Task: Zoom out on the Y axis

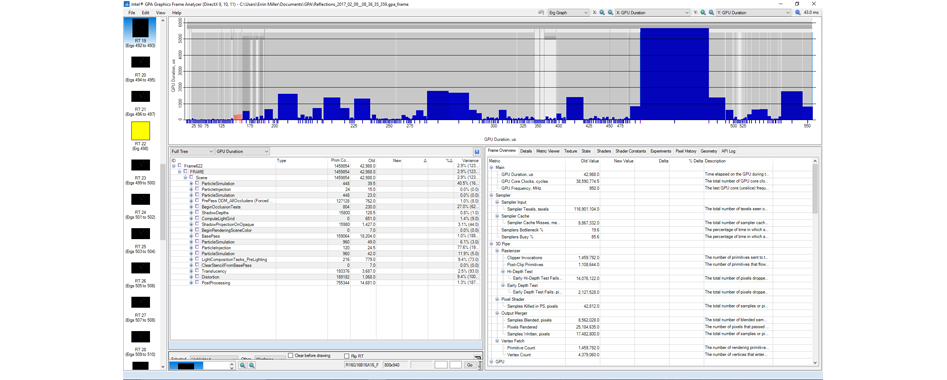Action: (711, 12)
